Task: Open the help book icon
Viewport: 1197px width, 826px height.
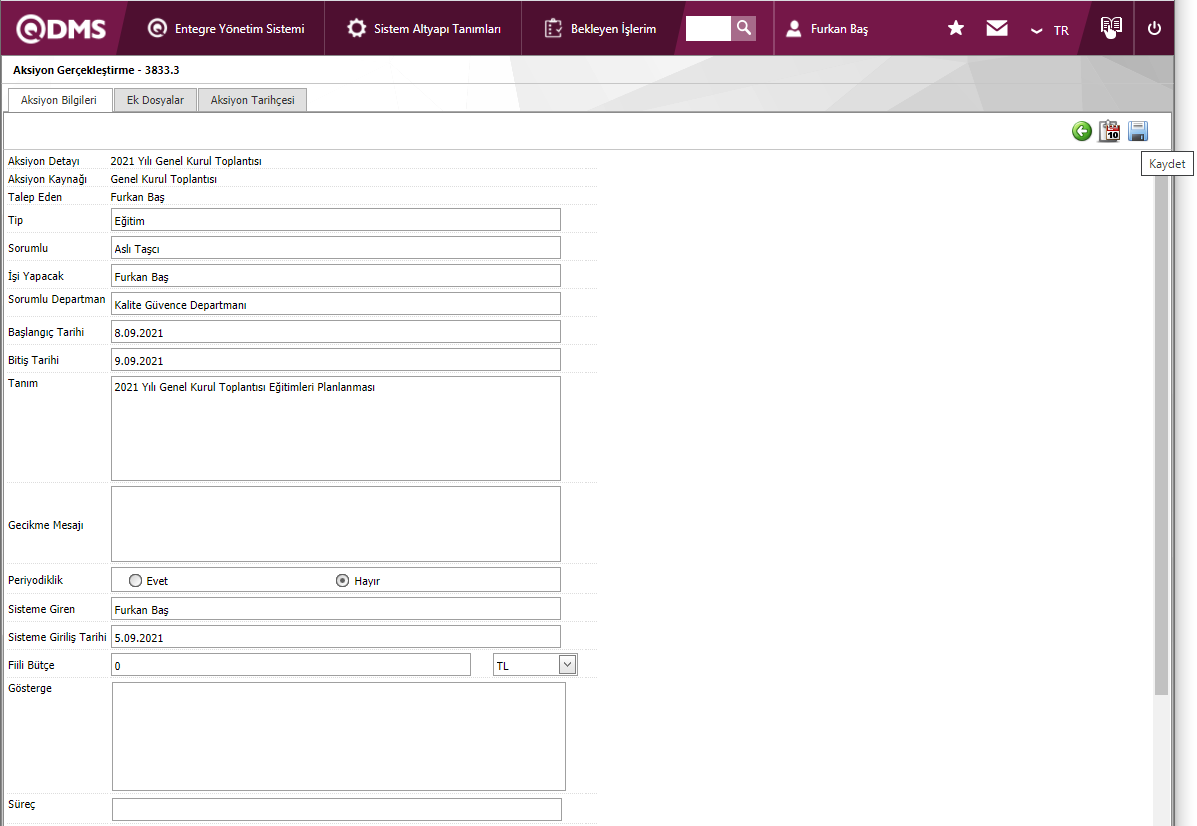Action: pyautogui.click(x=1111, y=28)
